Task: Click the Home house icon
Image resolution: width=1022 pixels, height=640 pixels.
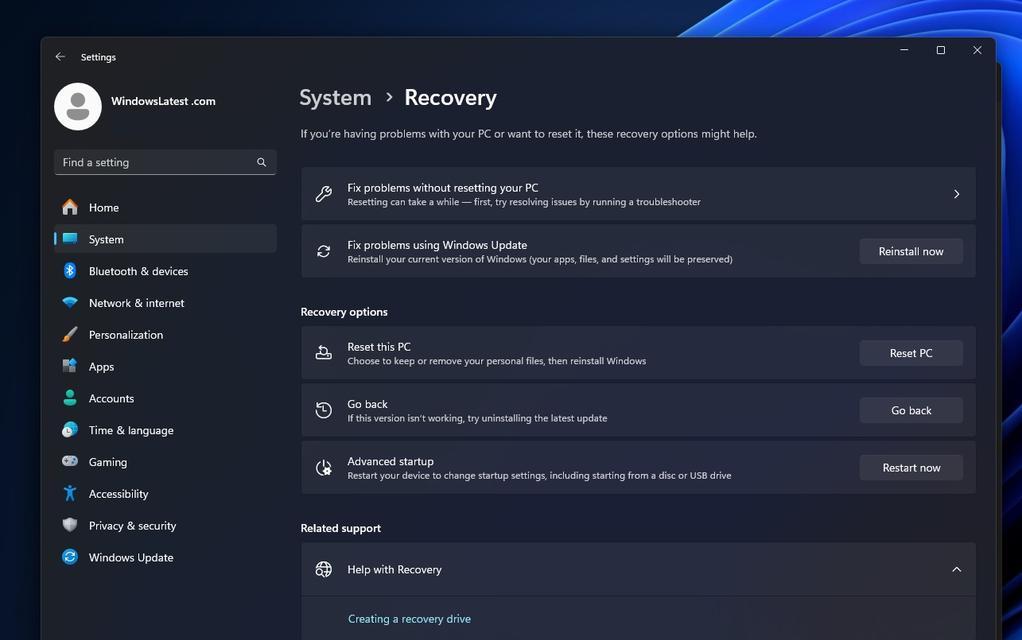Action: point(70,207)
